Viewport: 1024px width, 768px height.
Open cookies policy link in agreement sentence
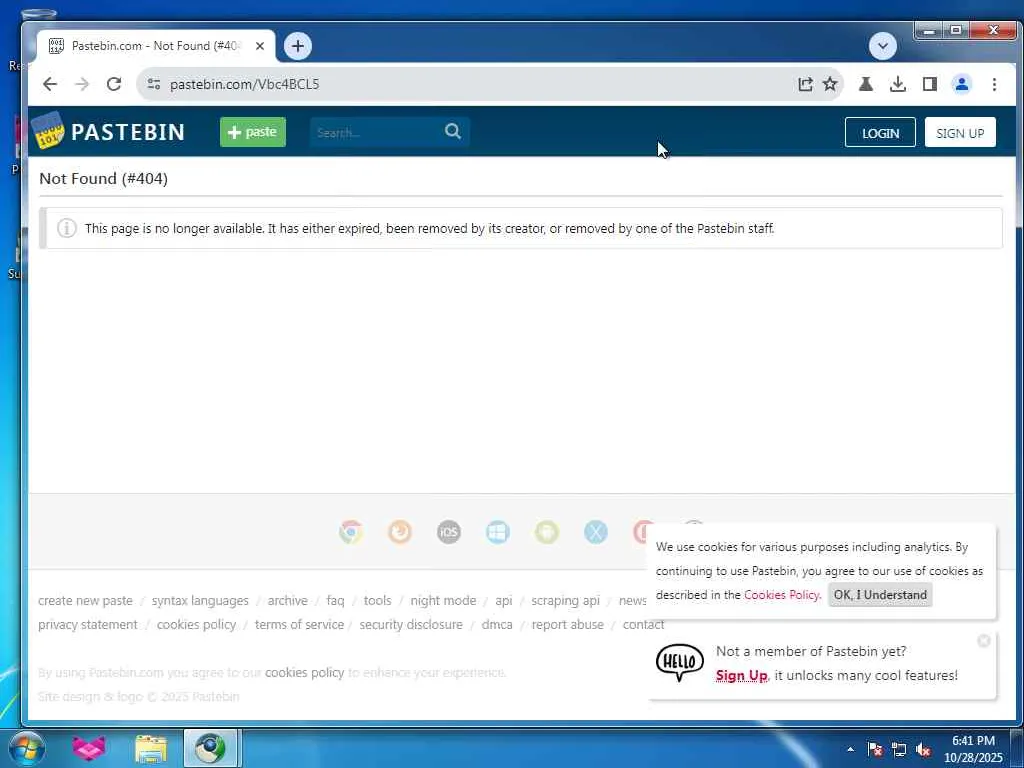point(304,672)
